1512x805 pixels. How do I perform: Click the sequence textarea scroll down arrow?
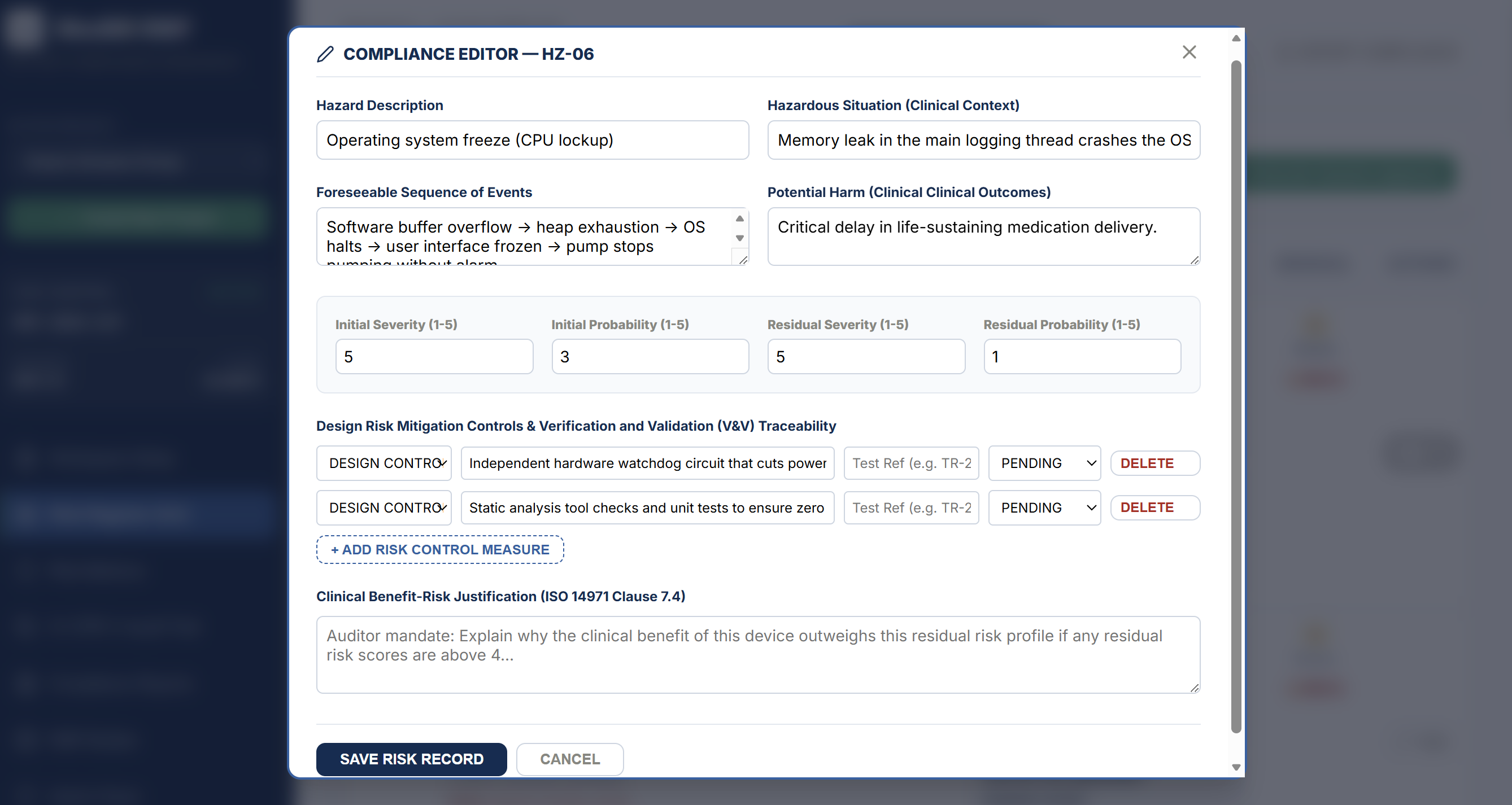coord(739,238)
